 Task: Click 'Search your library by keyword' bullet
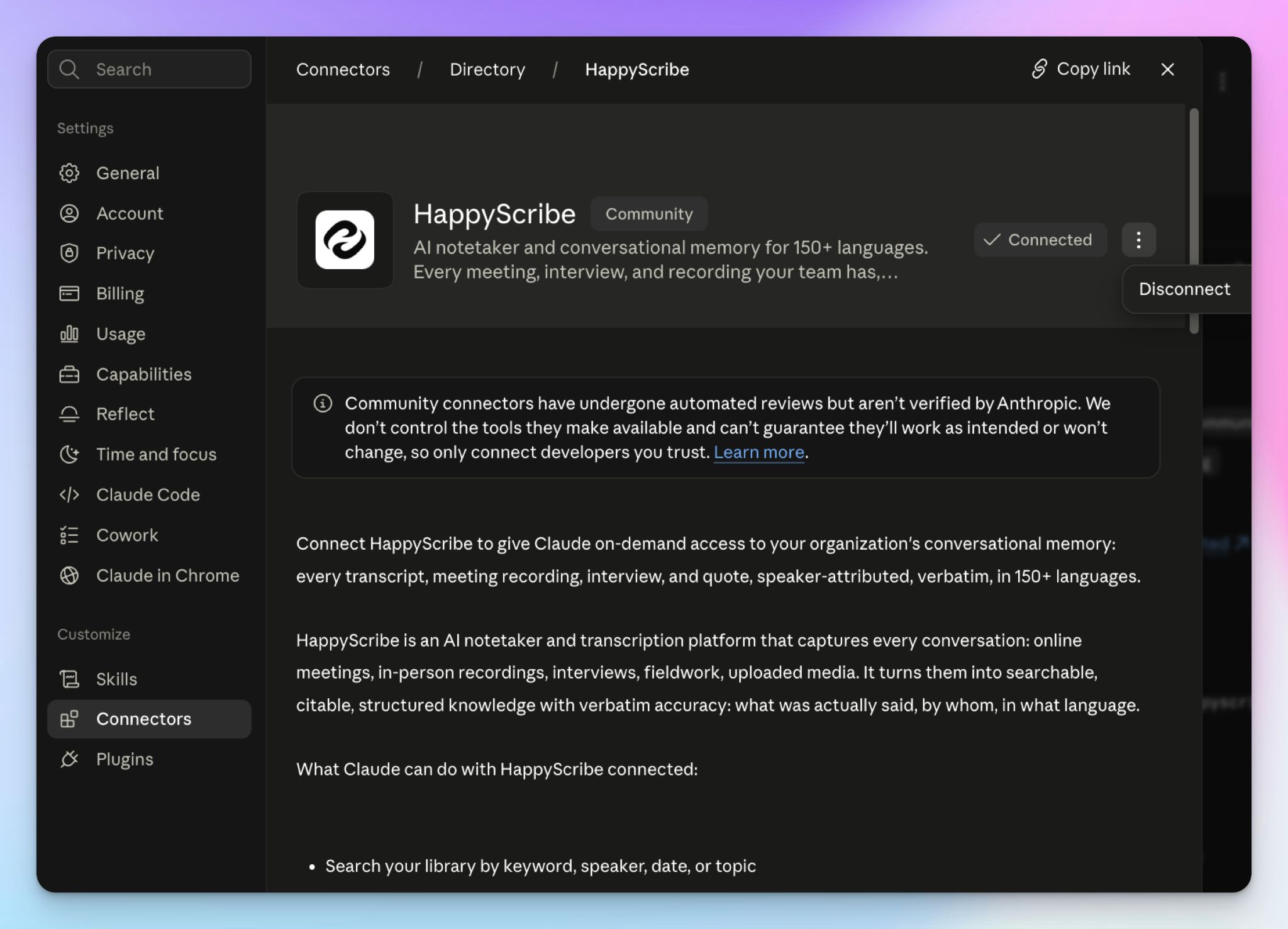click(540, 866)
